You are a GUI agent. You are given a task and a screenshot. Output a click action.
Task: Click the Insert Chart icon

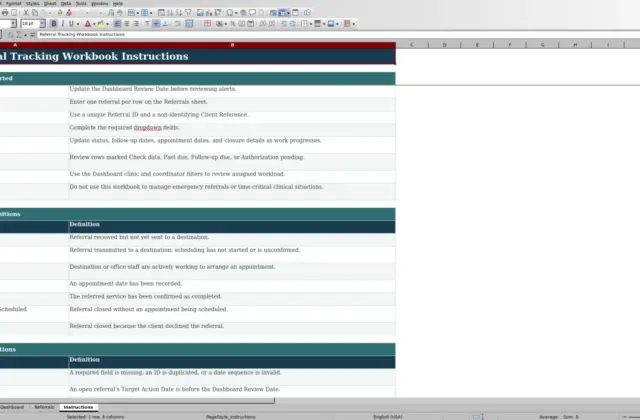(209, 13)
